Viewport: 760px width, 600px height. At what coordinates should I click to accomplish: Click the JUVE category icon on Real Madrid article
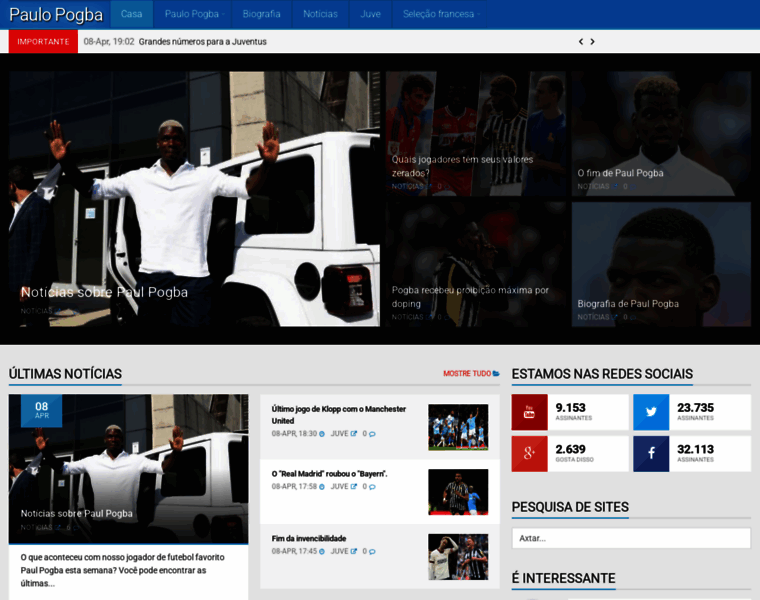[352, 487]
